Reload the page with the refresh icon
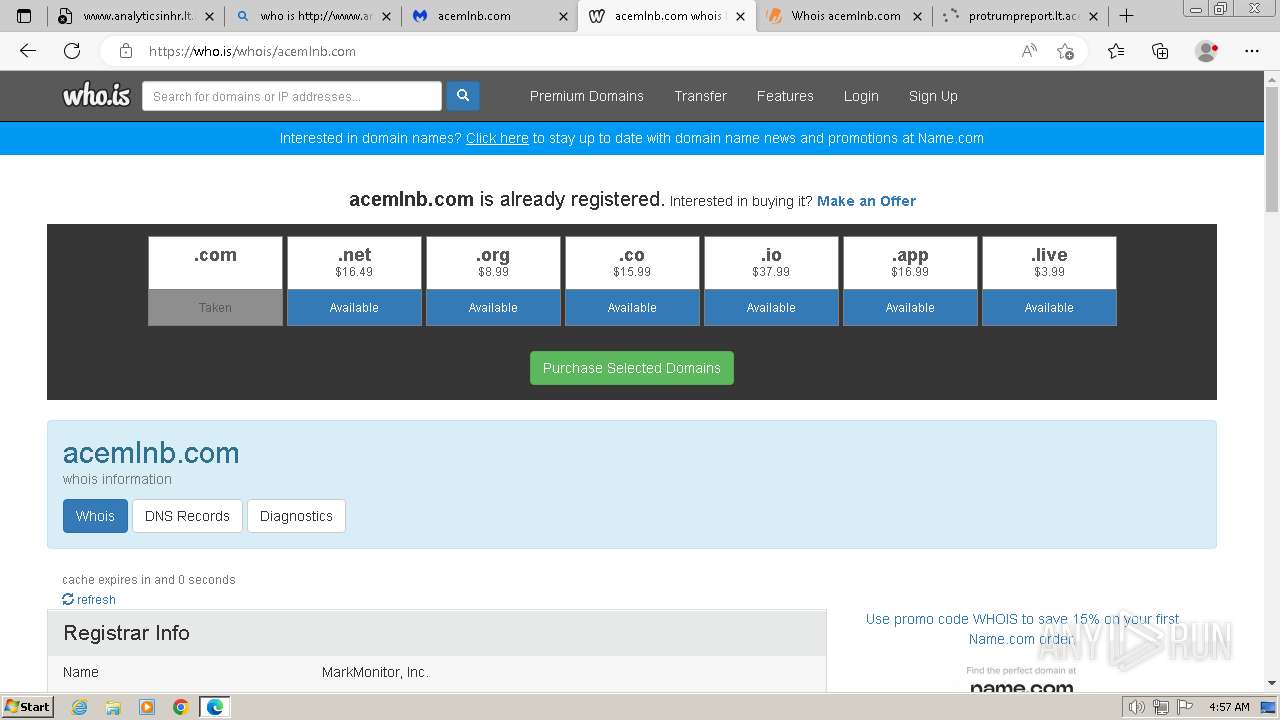Viewport: 1280px width, 720px height. click(72, 51)
